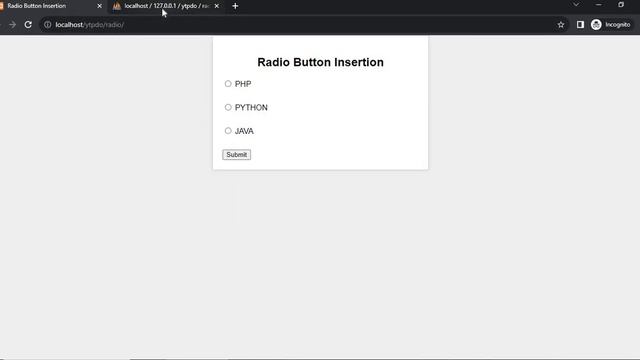Select the PHP radio button
640x360 pixels.
pyautogui.click(x=228, y=84)
